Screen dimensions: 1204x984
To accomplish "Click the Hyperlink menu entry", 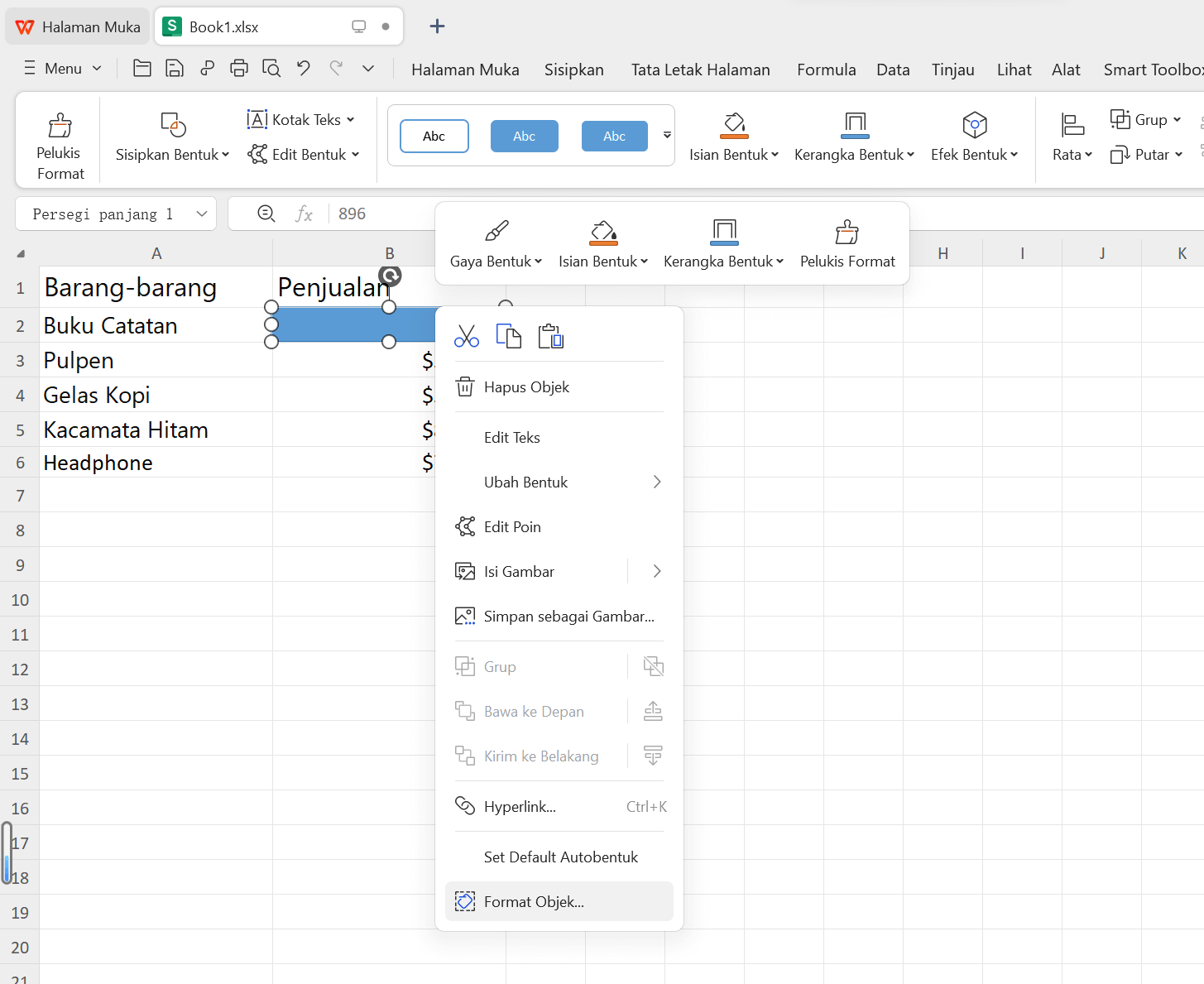I will coord(520,806).
